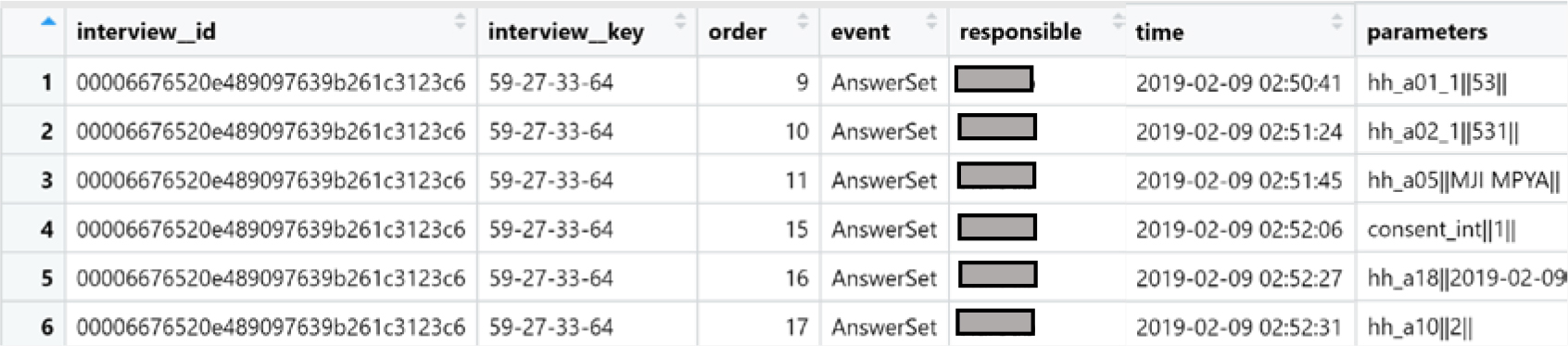Screen dimensions: 1568x346
Task: Select the order cell with value 15
Action: coord(758,229)
